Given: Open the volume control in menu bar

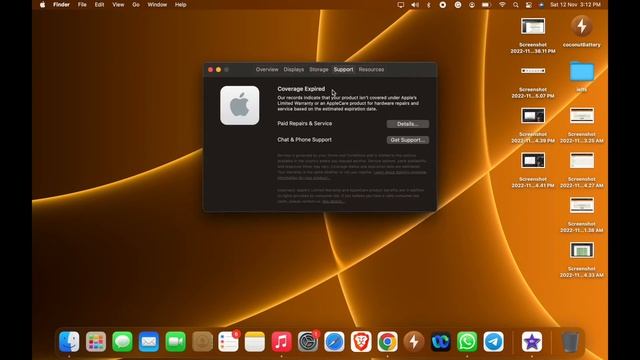Looking at the screenshot, I should (x=415, y=5).
